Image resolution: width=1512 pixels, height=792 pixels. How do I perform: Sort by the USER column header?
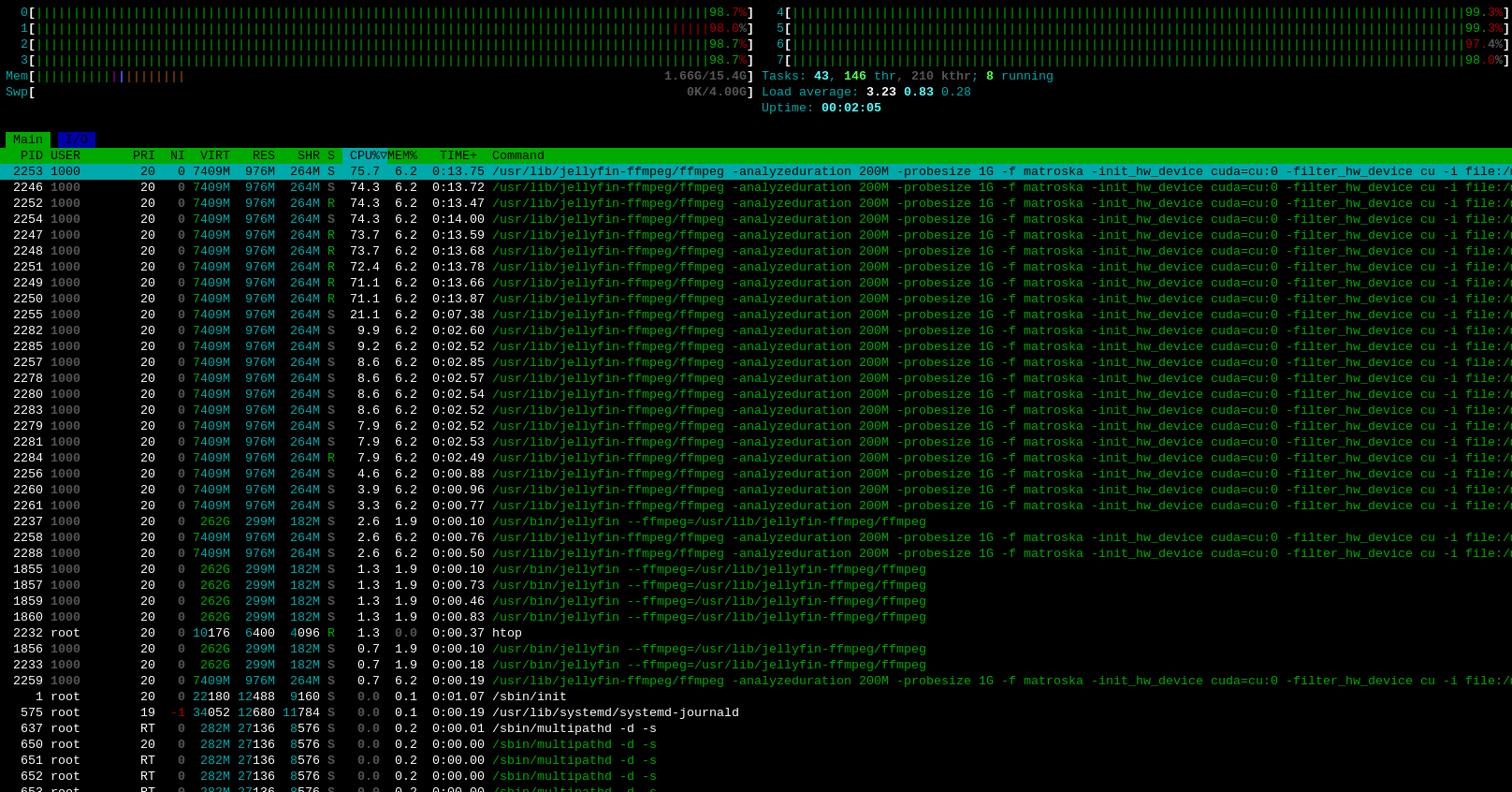[65, 155]
